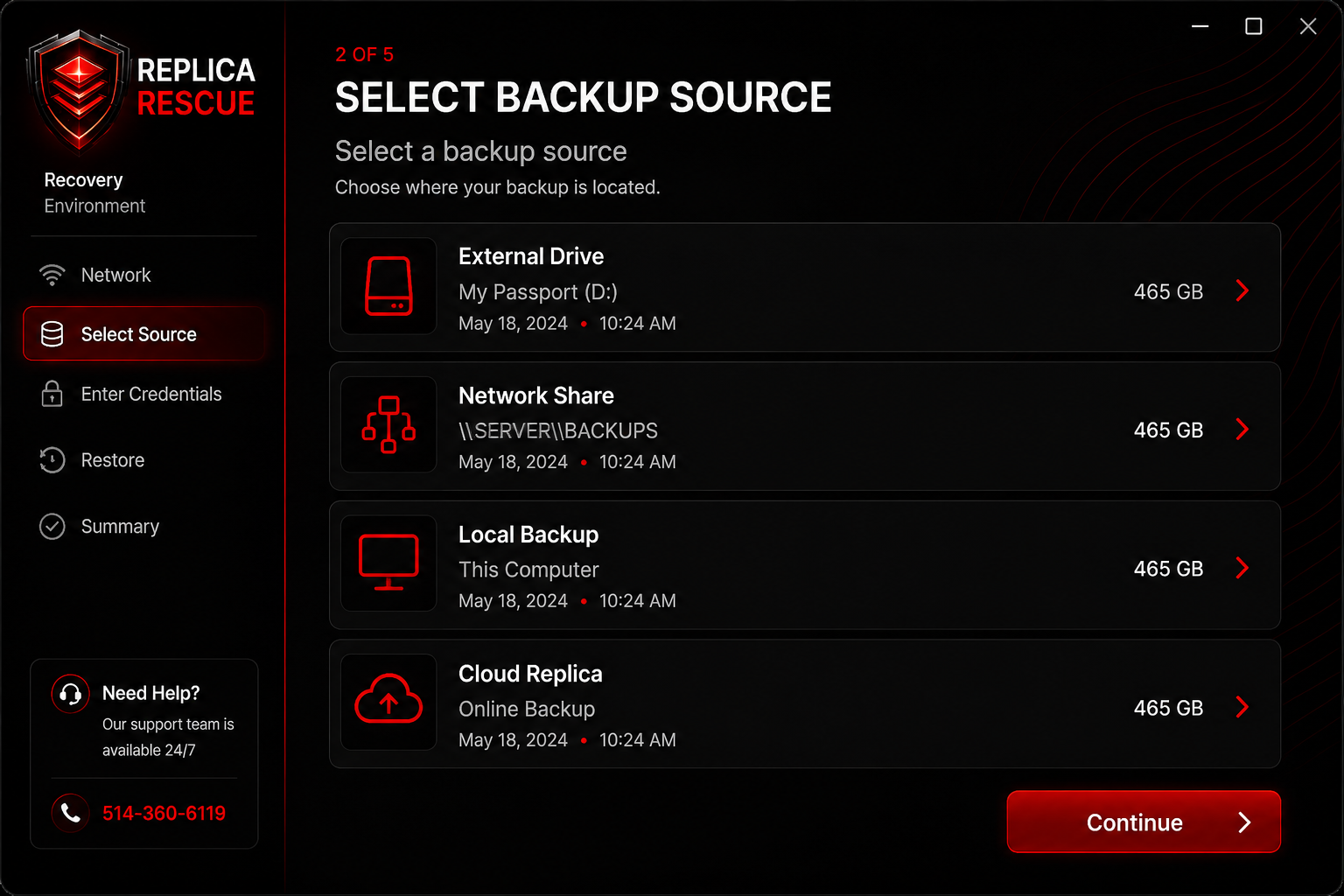The width and height of the screenshot is (1344, 896).
Task: Click the Need Help? heading
Action: pos(150,693)
